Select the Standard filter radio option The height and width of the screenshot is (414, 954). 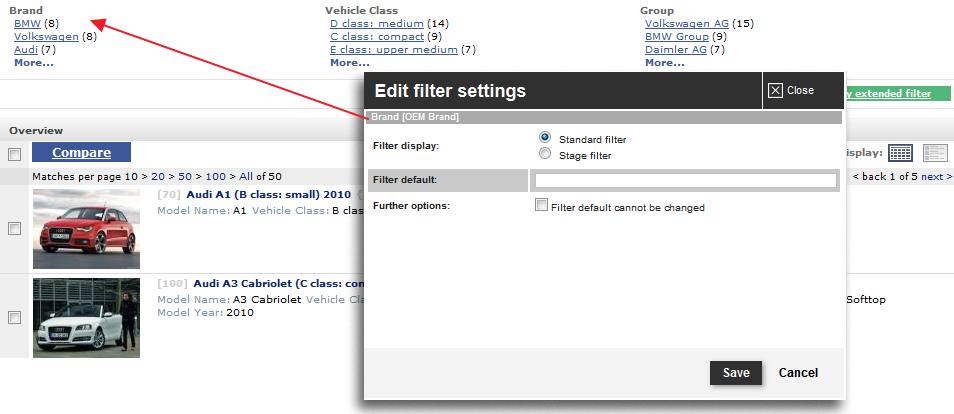point(545,137)
